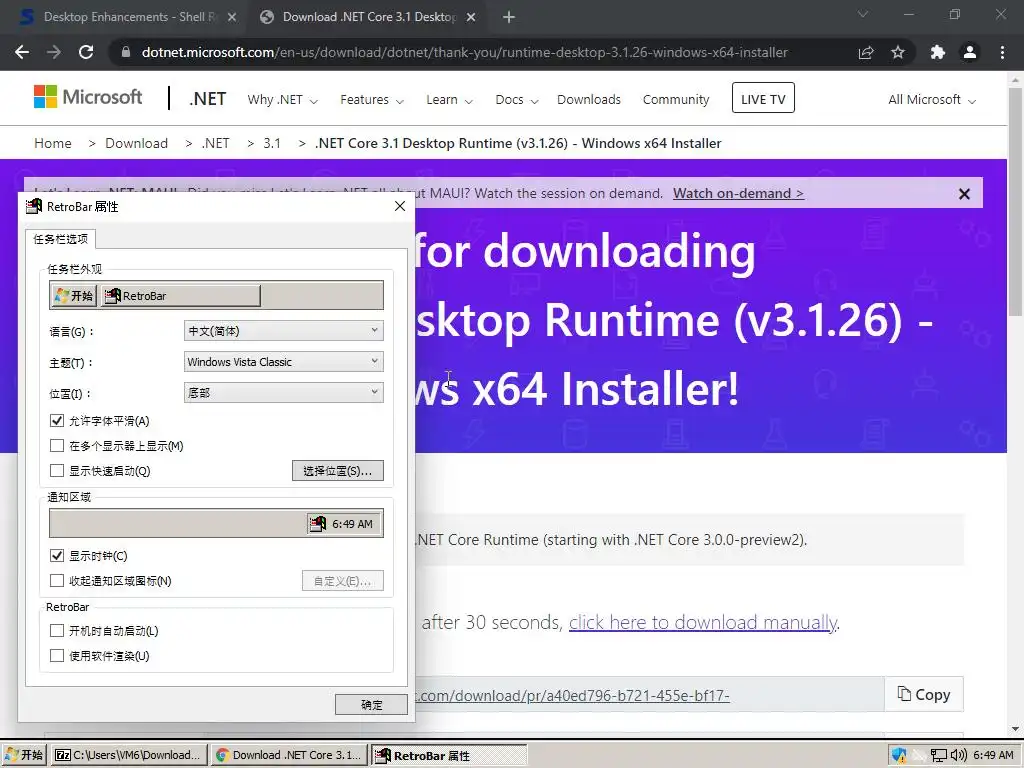Click the security shield tray icon

pos(899,756)
